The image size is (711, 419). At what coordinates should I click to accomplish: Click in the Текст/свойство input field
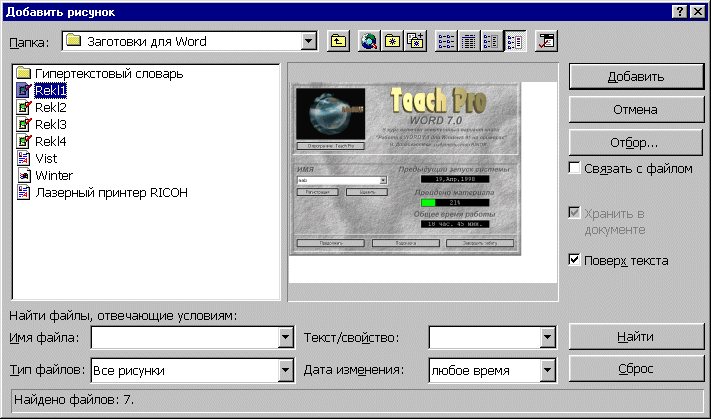tap(484, 337)
